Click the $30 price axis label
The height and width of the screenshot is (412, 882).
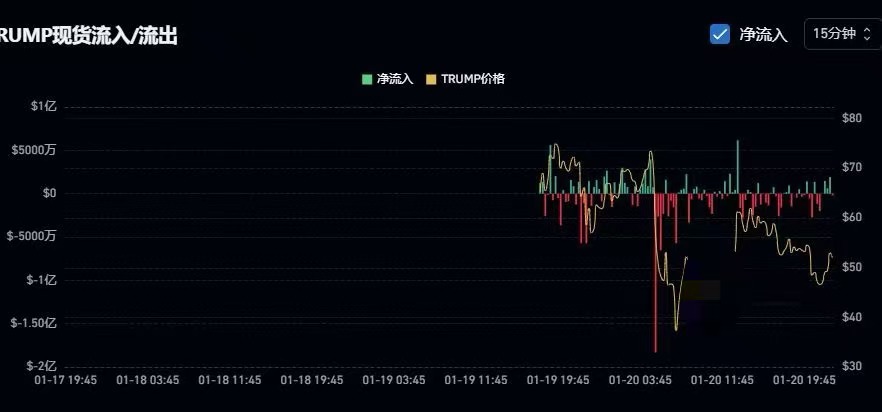(x=852, y=366)
